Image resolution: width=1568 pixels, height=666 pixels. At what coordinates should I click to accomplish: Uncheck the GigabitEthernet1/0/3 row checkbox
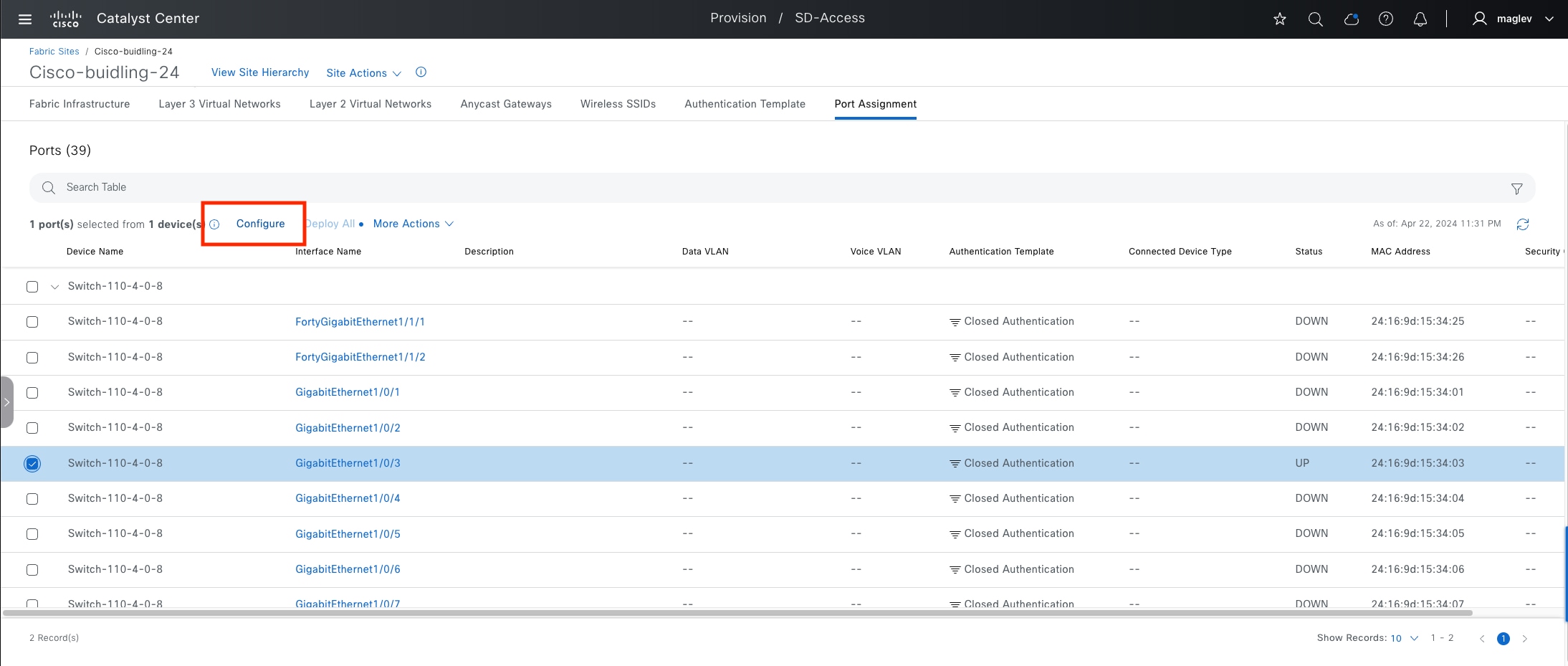point(32,464)
